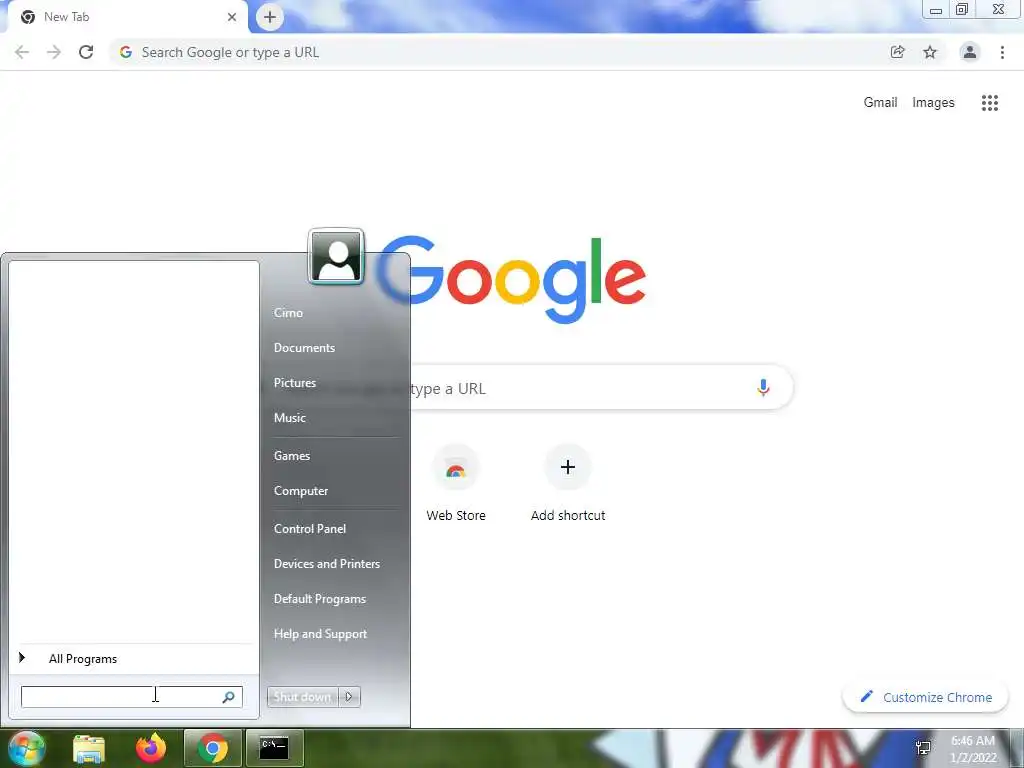Open the taskbar clock showing 6:46 AM
The image size is (1024, 768).
click(972, 749)
